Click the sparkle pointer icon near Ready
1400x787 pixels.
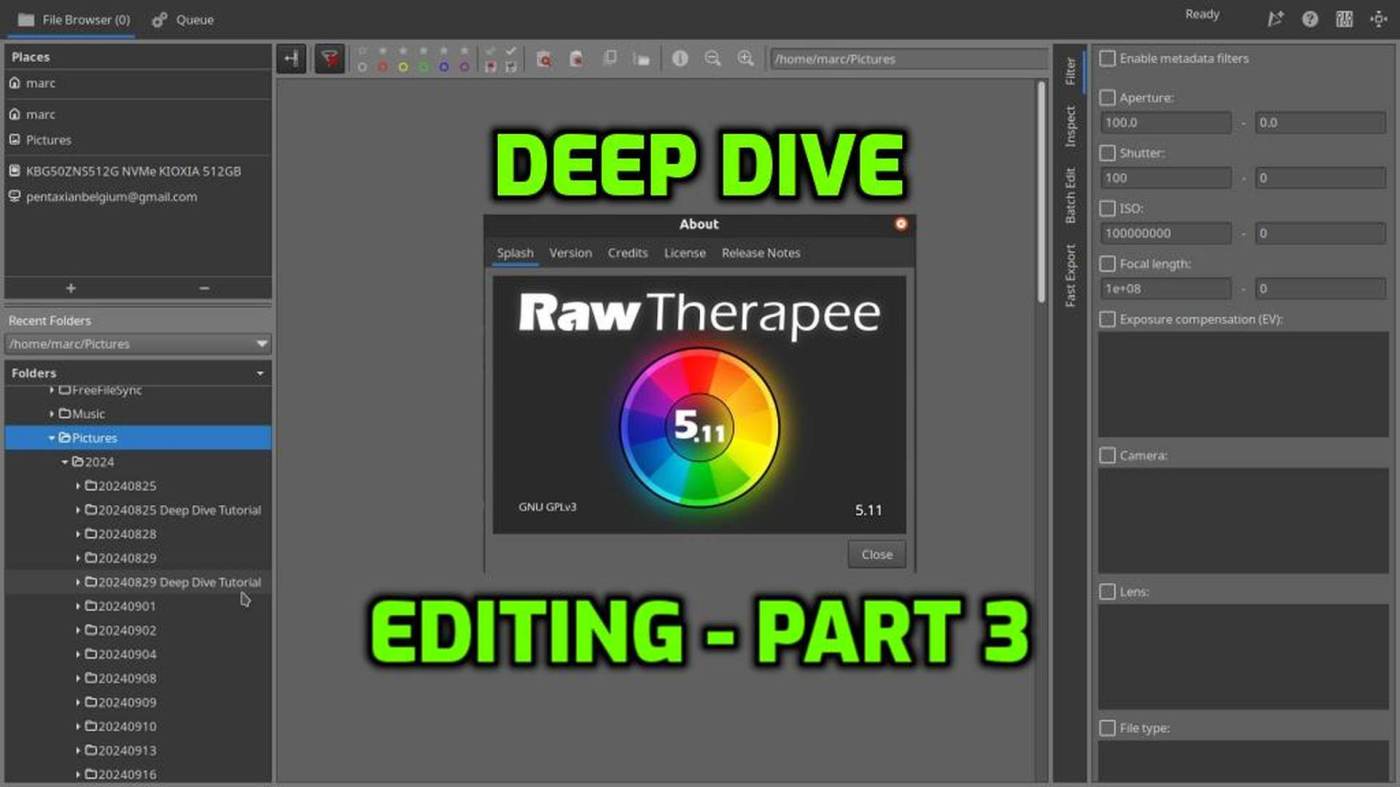click(x=1275, y=19)
